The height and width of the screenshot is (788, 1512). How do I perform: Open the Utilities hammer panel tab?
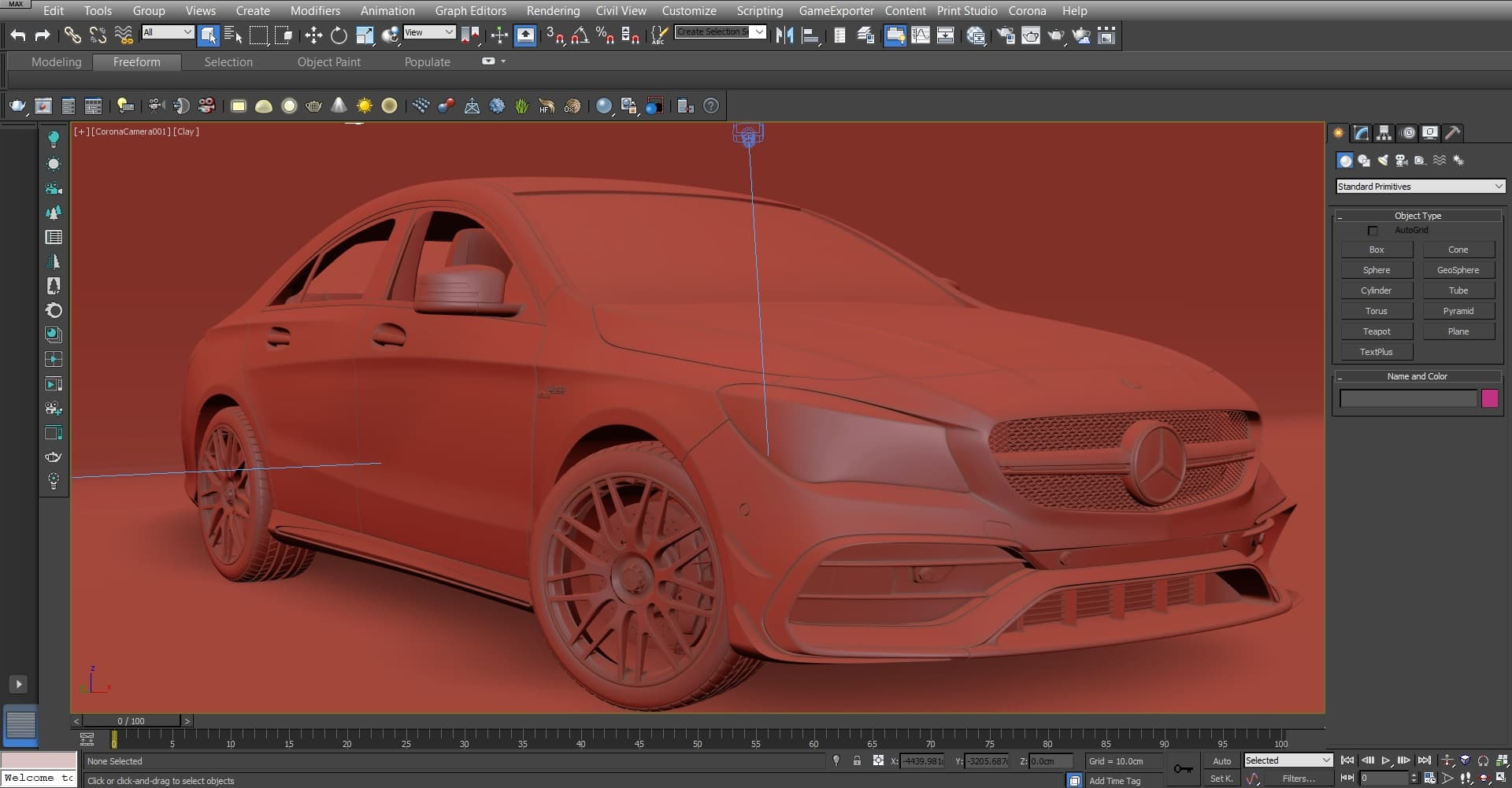pyautogui.click(x=1454, y=133)
